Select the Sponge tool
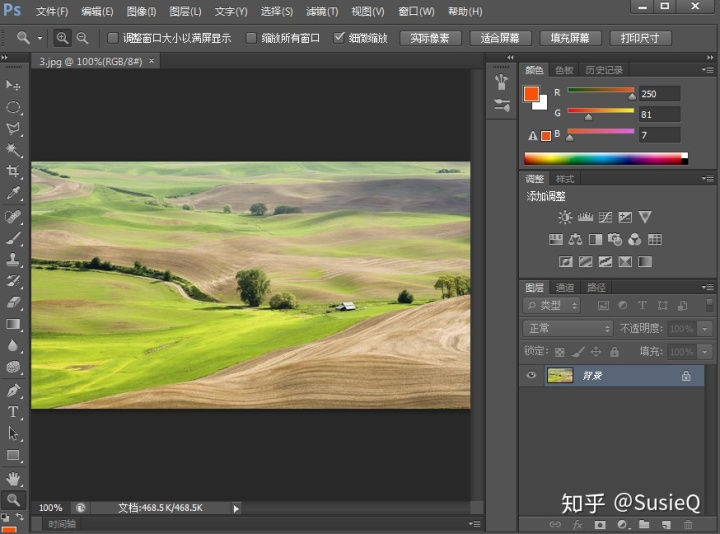Viewport: 720px width, 534px height. 13,367
